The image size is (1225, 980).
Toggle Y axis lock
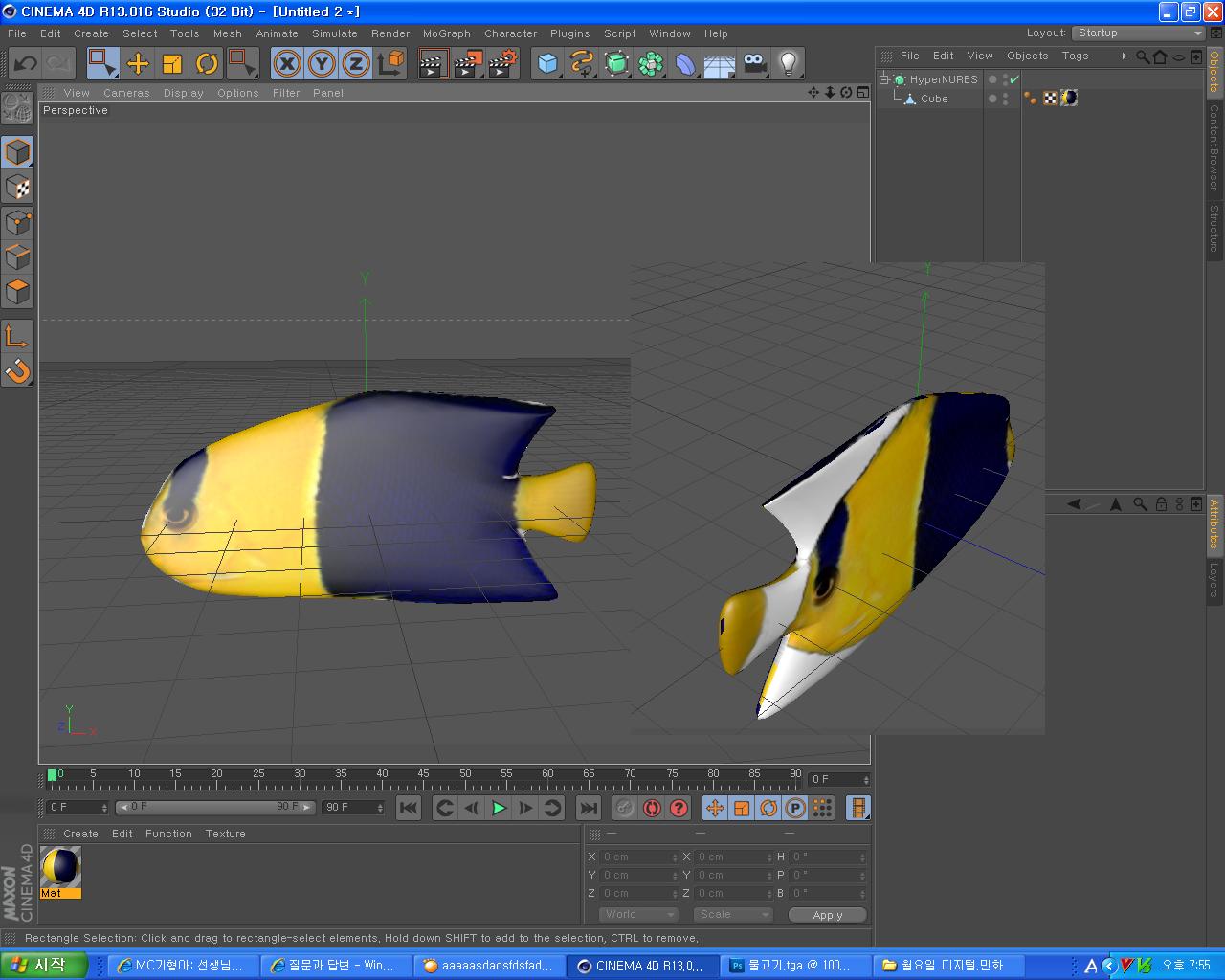[x=322, y=64]
